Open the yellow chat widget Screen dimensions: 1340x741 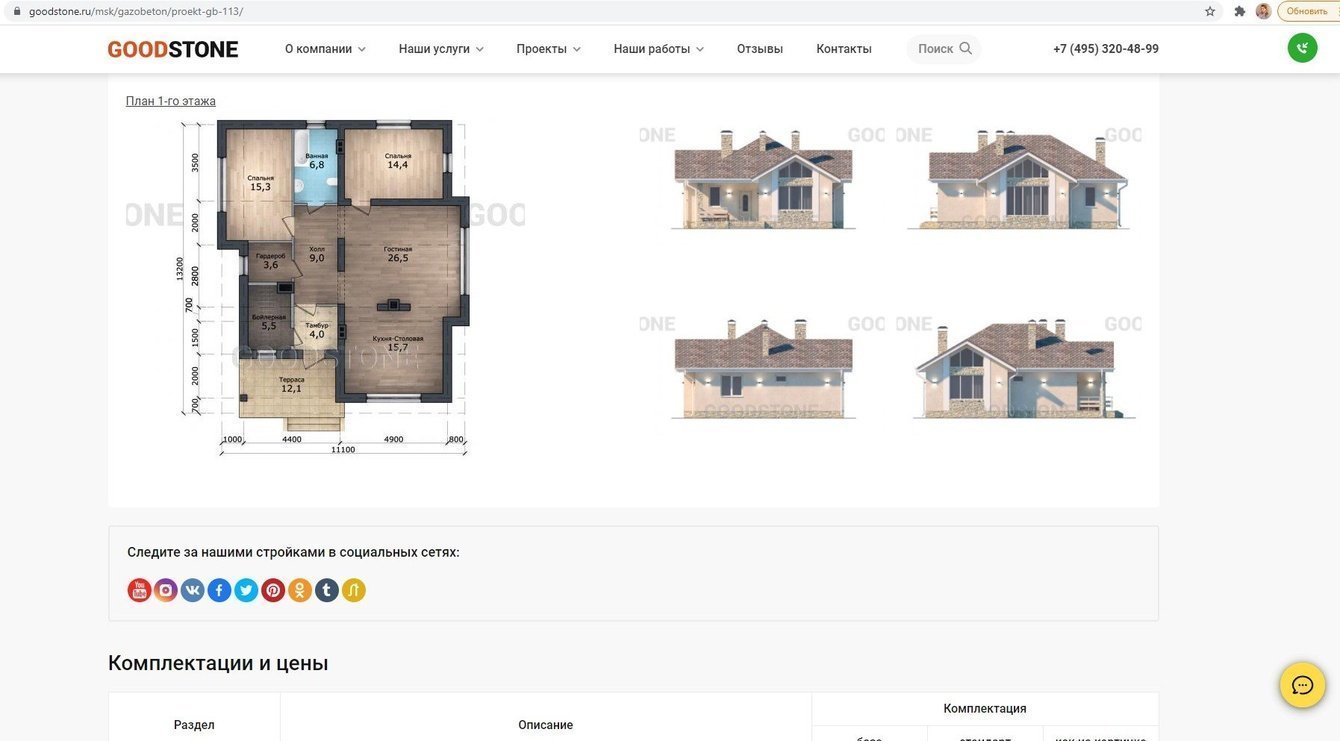tap(1302, 685)
